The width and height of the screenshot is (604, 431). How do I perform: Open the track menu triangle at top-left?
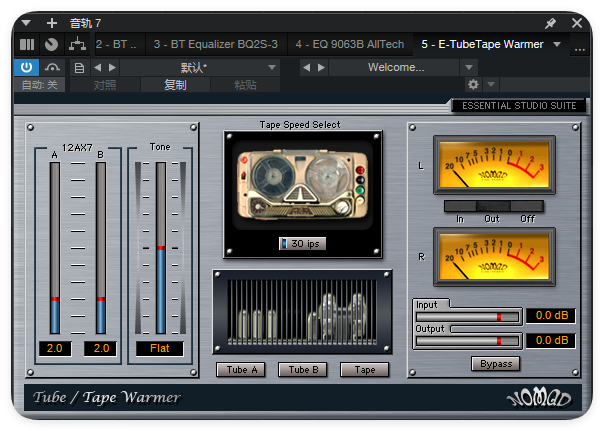[x=26, y=23]
